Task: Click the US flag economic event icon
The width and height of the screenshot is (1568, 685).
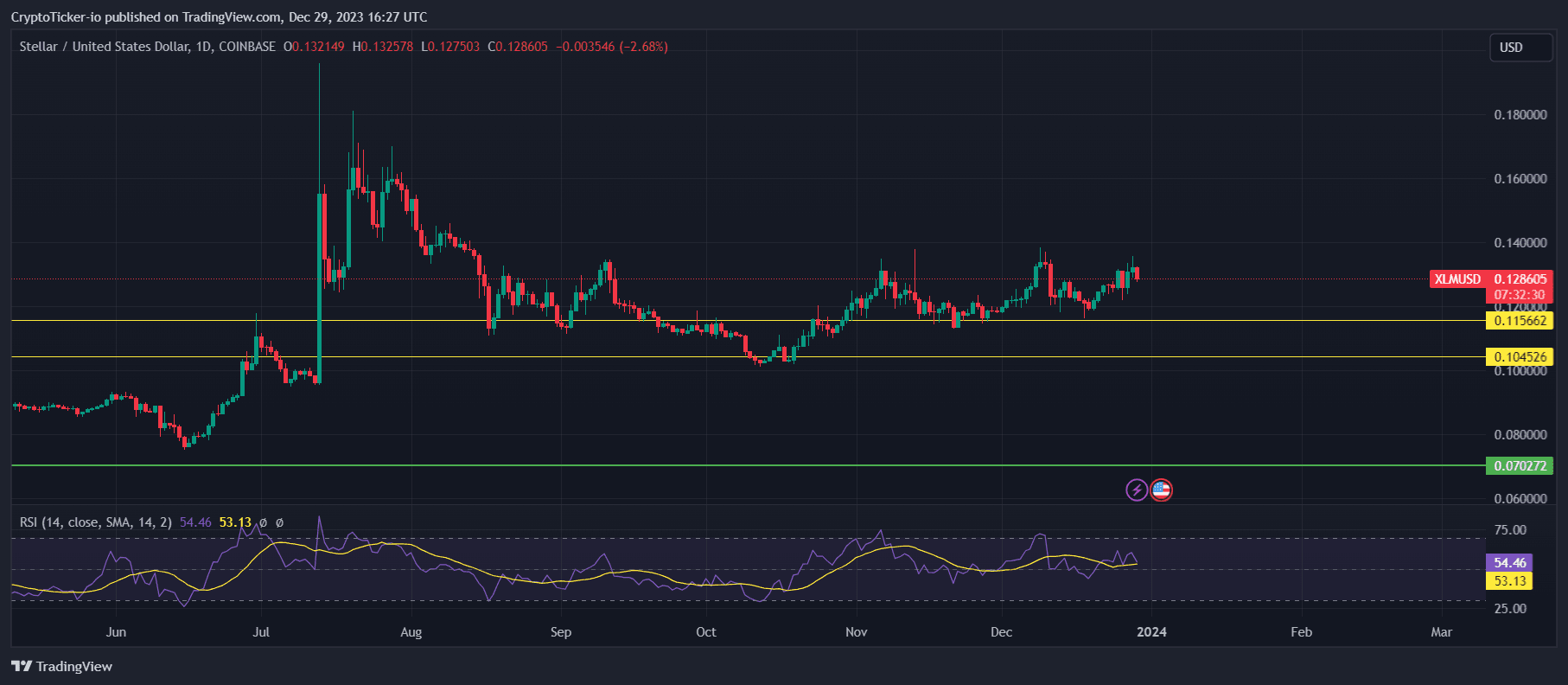Action: coord(1161,490)
